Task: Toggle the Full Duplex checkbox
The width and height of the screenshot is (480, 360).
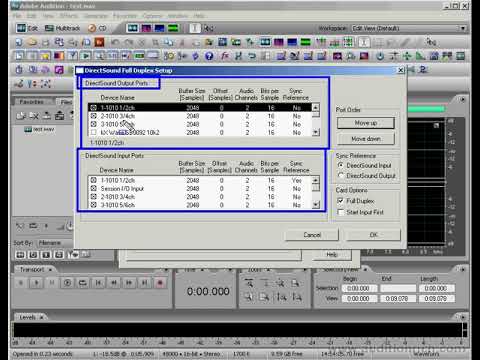Action: pyautogui.click(x=340, y=201)
